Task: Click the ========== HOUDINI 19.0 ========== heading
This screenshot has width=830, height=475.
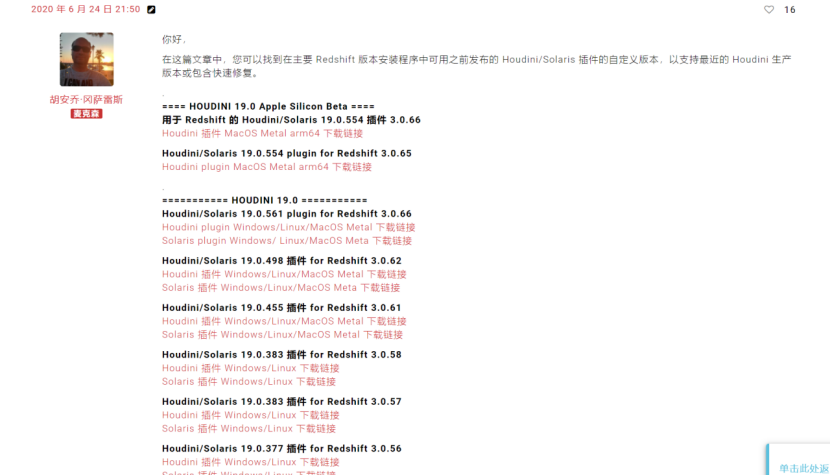Action: click(265, 200)
